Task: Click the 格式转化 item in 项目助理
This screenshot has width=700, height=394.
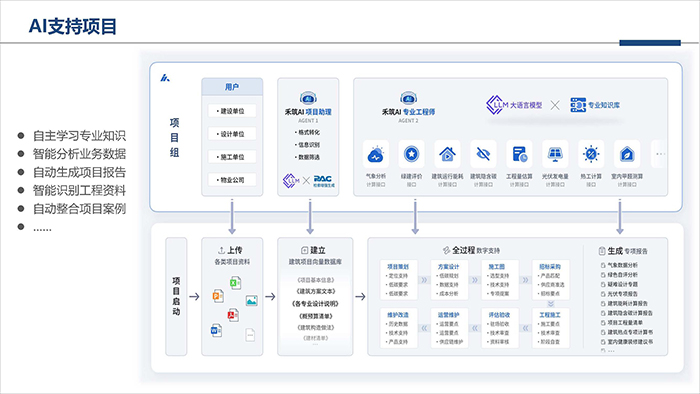Action: click(x=307, y=133)
